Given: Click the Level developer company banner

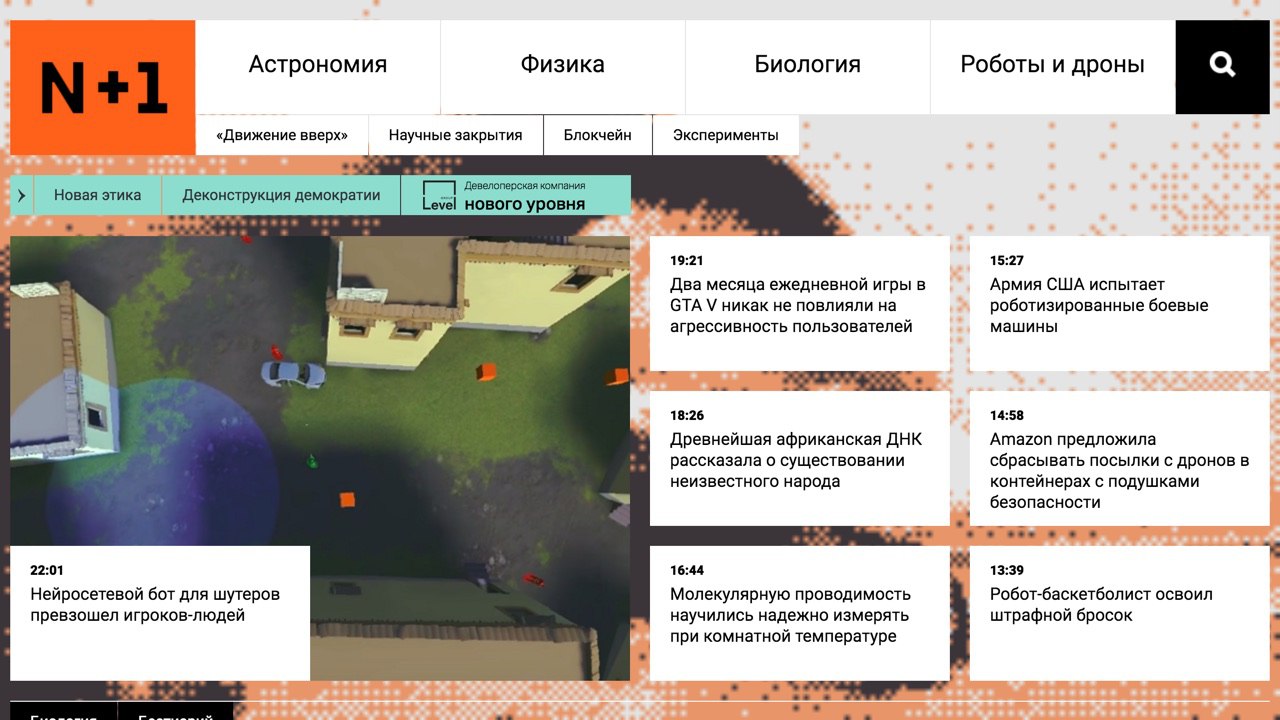Looking at the screenshot, I should click(x=516, y=196).
